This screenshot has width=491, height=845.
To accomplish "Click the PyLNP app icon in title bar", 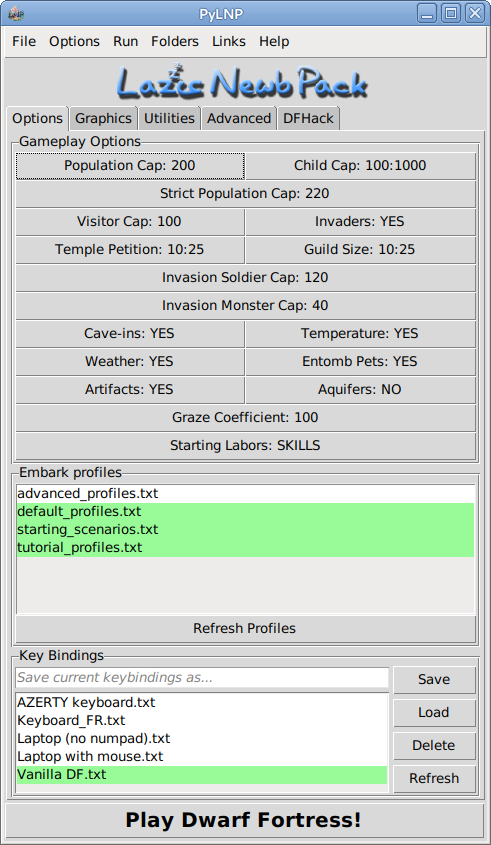I will click(16, 14).
